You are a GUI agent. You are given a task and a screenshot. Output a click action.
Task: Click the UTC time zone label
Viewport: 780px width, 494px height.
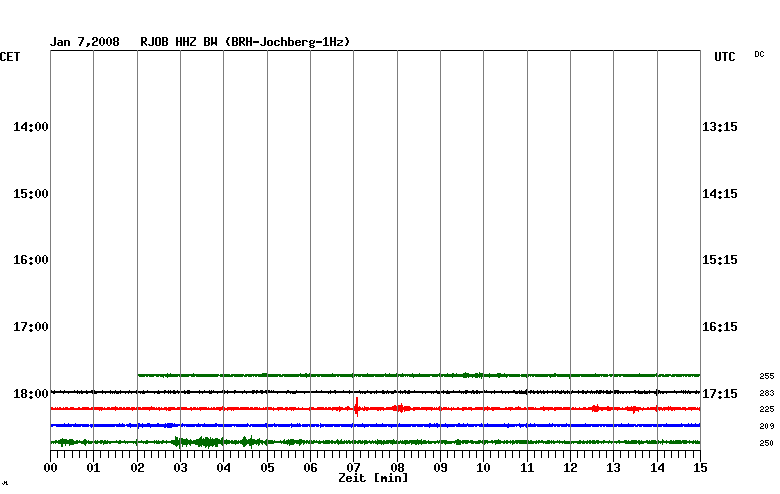tap(724, 57)
